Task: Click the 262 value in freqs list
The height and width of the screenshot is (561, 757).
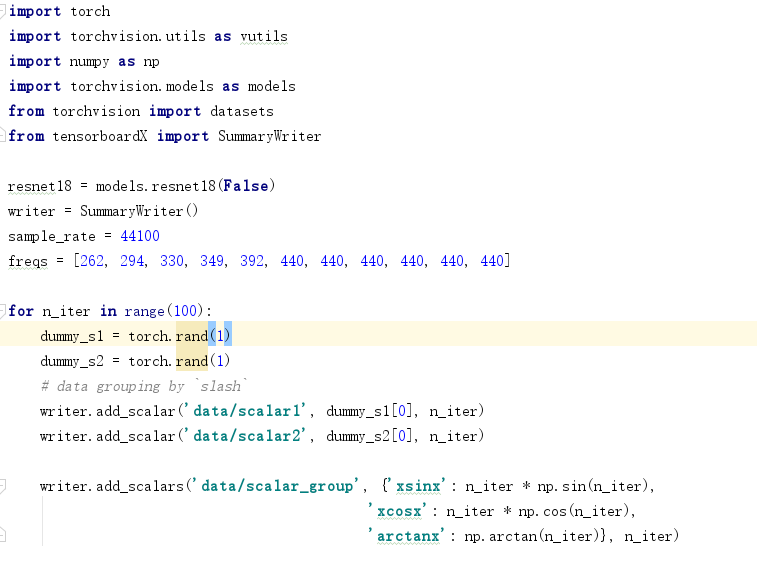Action: coord(92,261)
